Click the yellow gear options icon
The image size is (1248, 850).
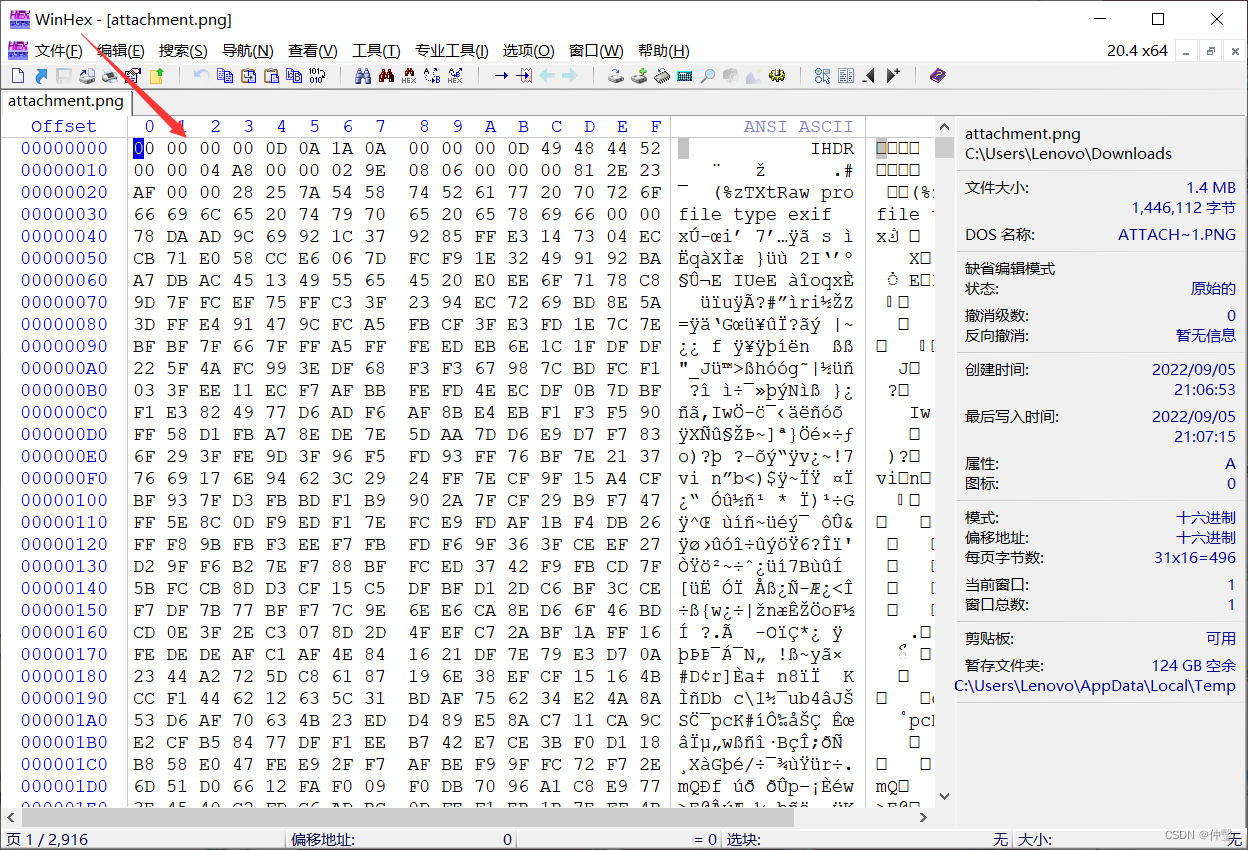tap(778, 76)
